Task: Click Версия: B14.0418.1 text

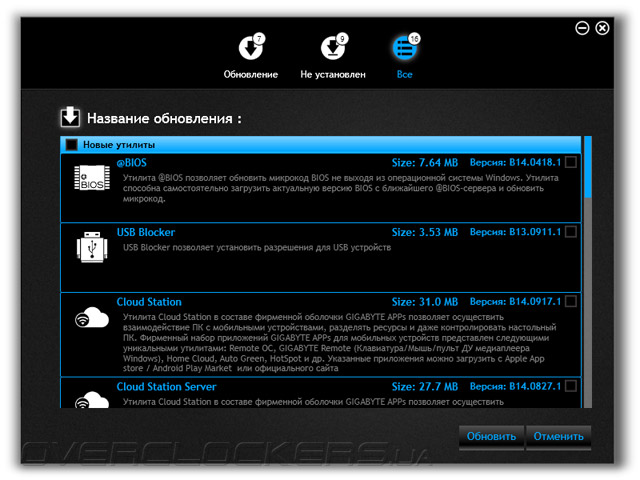Action: (x=516, y=162)
